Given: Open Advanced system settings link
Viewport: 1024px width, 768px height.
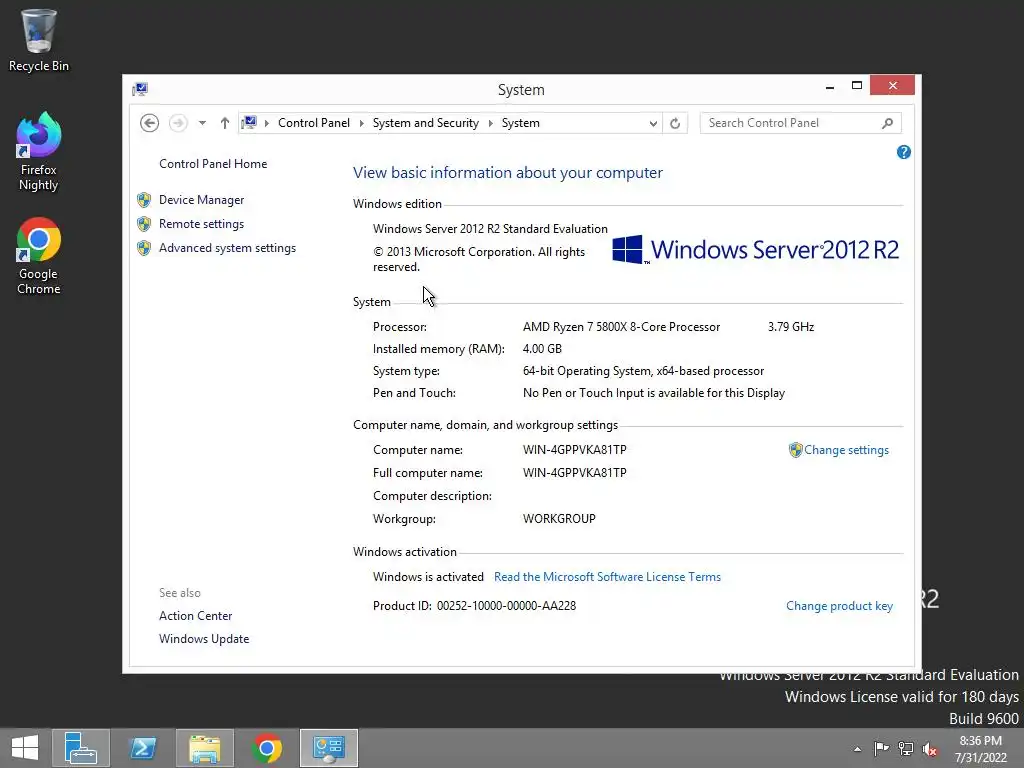Looking at the screenshot, I should tap(227, 248).
